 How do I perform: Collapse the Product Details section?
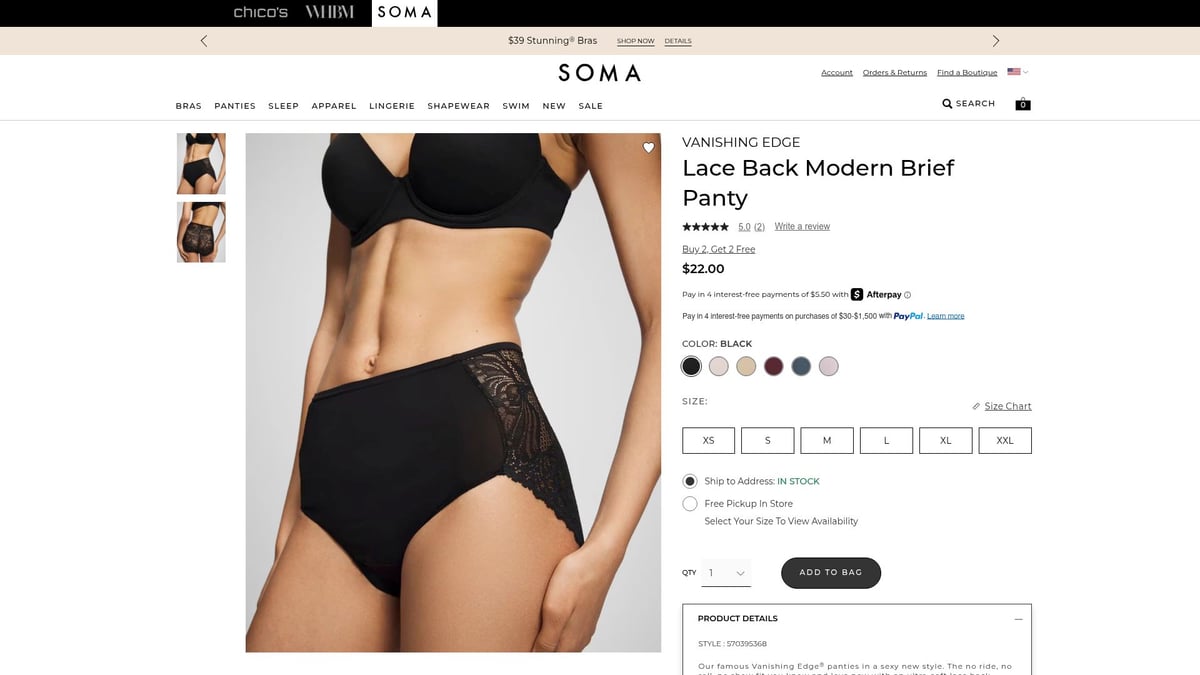(x=1018, y=619)
